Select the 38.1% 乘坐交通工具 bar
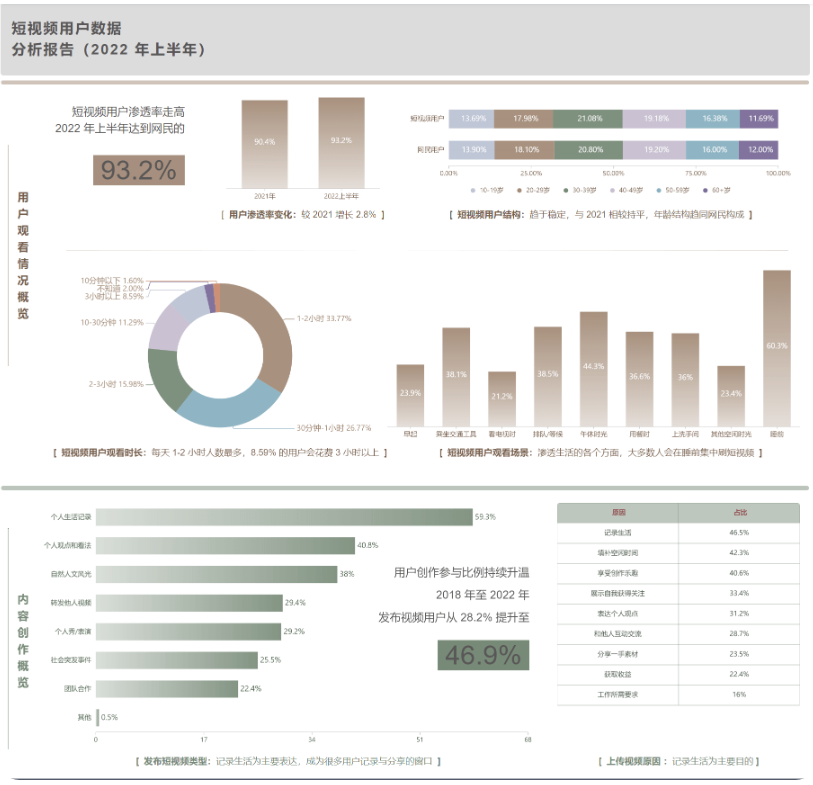 [x=456, y=377]
